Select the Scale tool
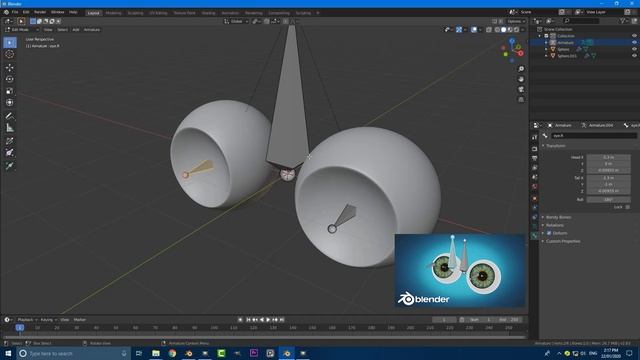 coord(10,91)
